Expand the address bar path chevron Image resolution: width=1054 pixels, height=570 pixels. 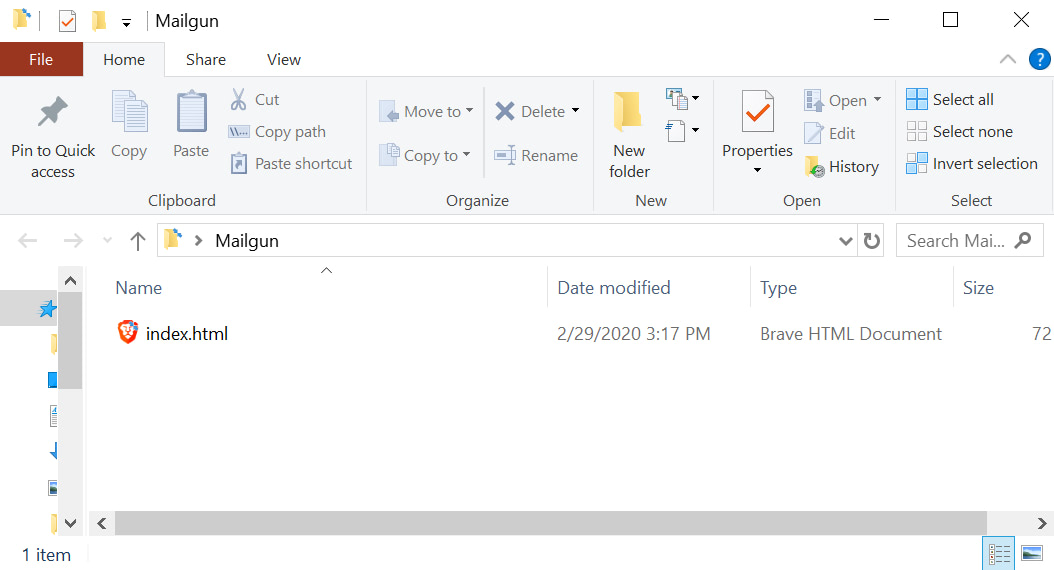point(198,241)
